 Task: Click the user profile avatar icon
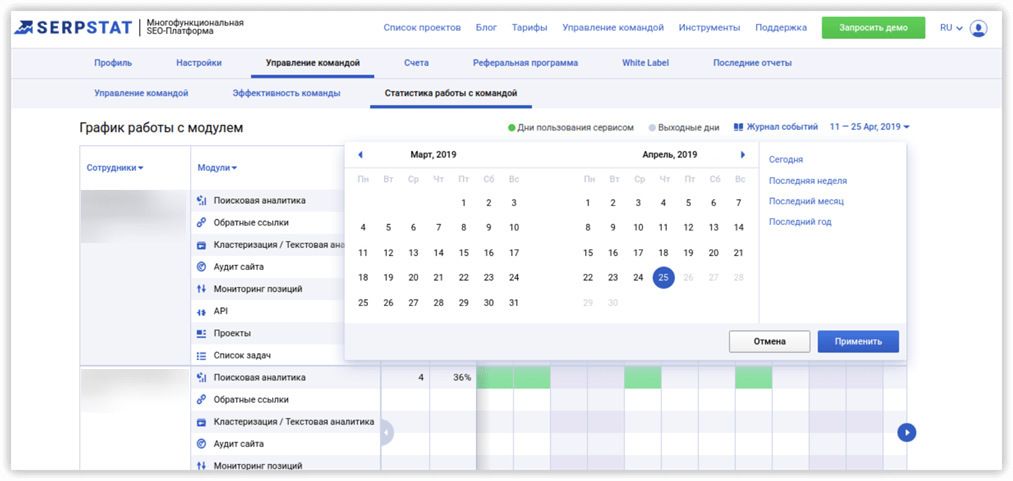coord(978,28)
